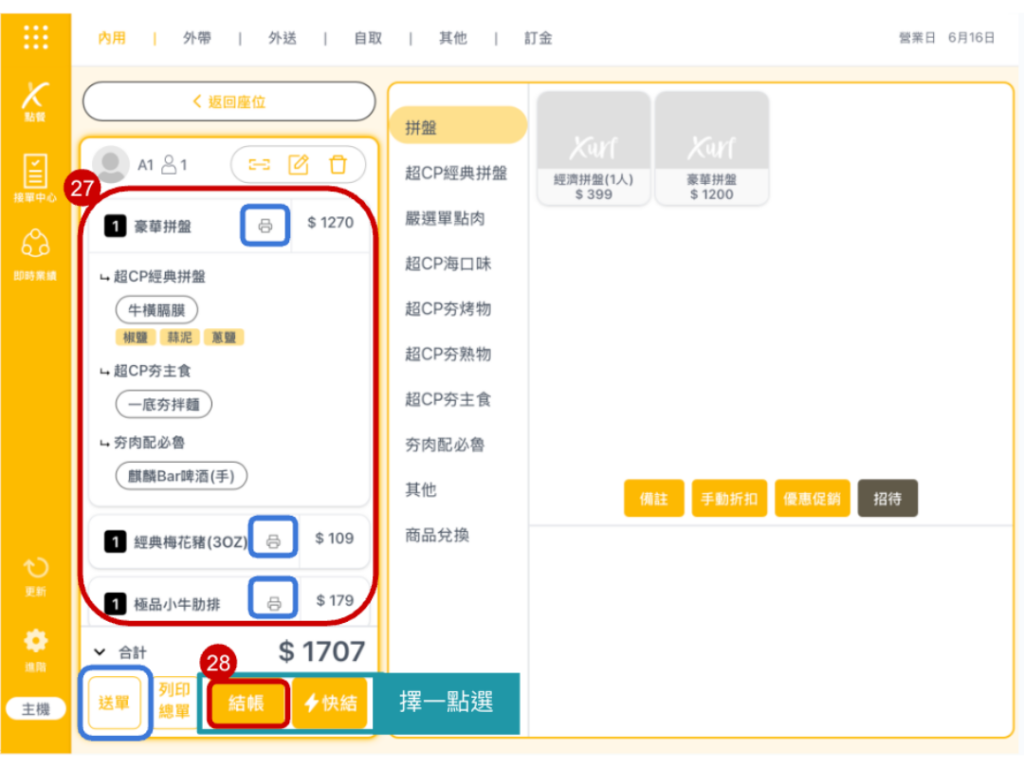Click the printer icon for 極品小牛肋排
Image resolution: width=1024 pixels, height=768 pixels.
point(273,601)
